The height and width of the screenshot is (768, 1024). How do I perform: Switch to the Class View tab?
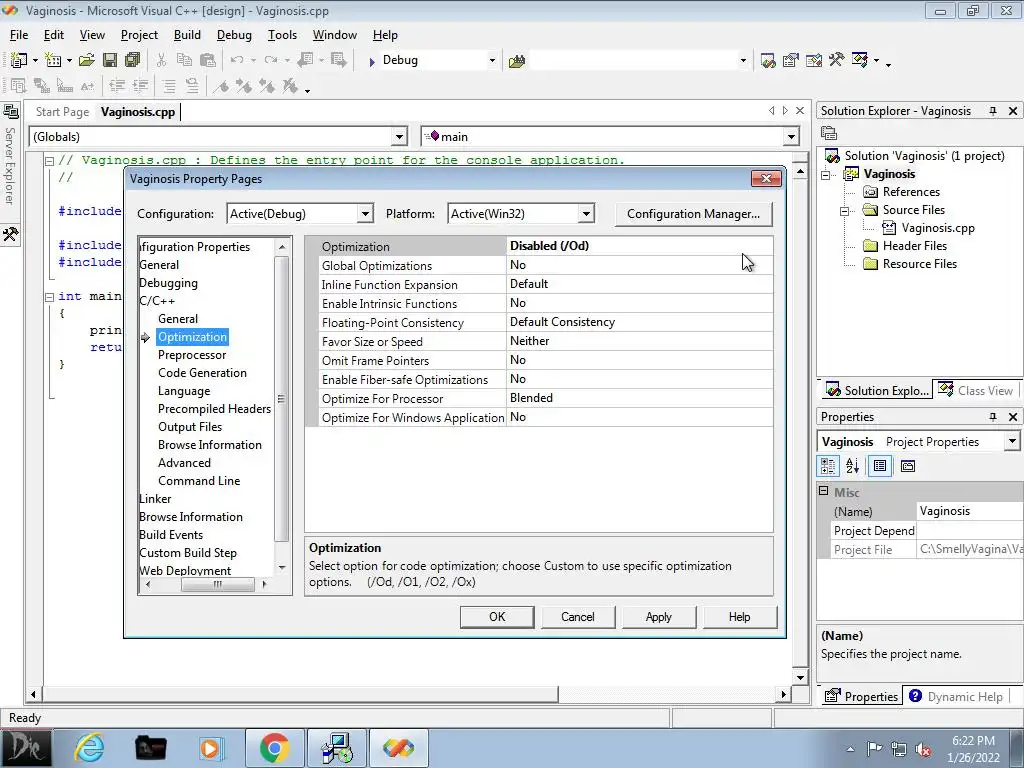pos(976,391)
